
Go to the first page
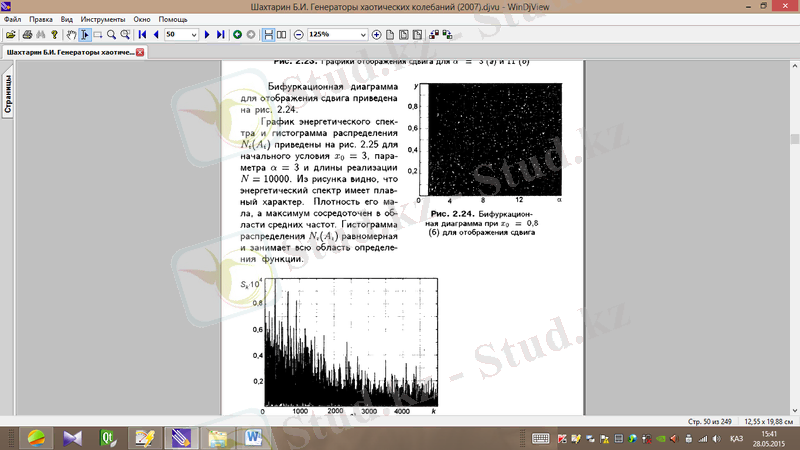142,34
